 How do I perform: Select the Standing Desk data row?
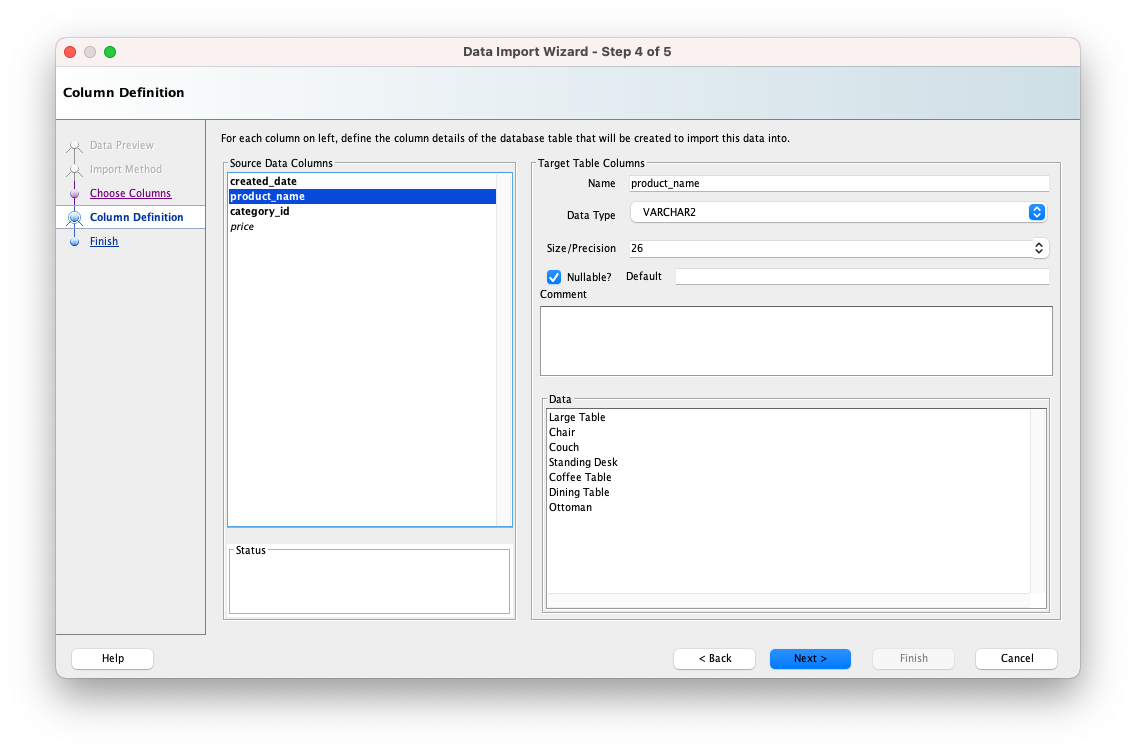[583, 462]
